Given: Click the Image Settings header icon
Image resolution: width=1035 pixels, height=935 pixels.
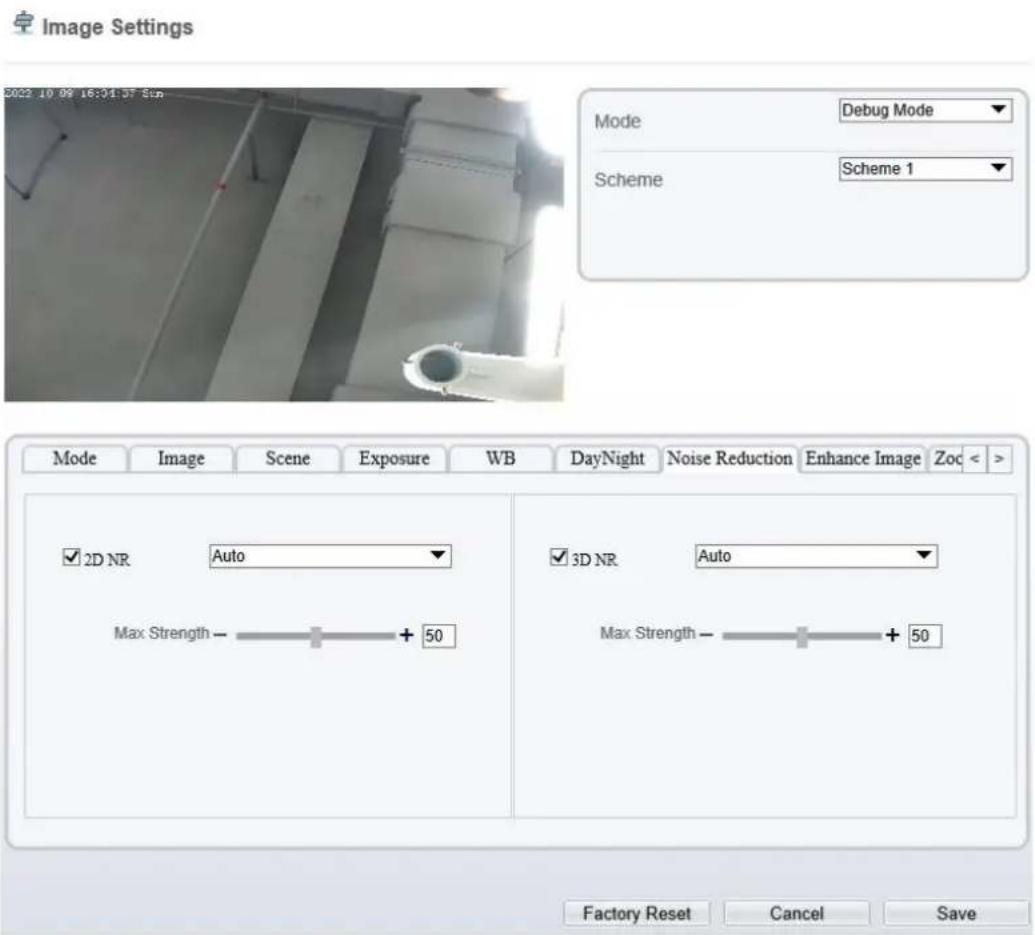Looking at the screenshot, I should pos(24,23).
